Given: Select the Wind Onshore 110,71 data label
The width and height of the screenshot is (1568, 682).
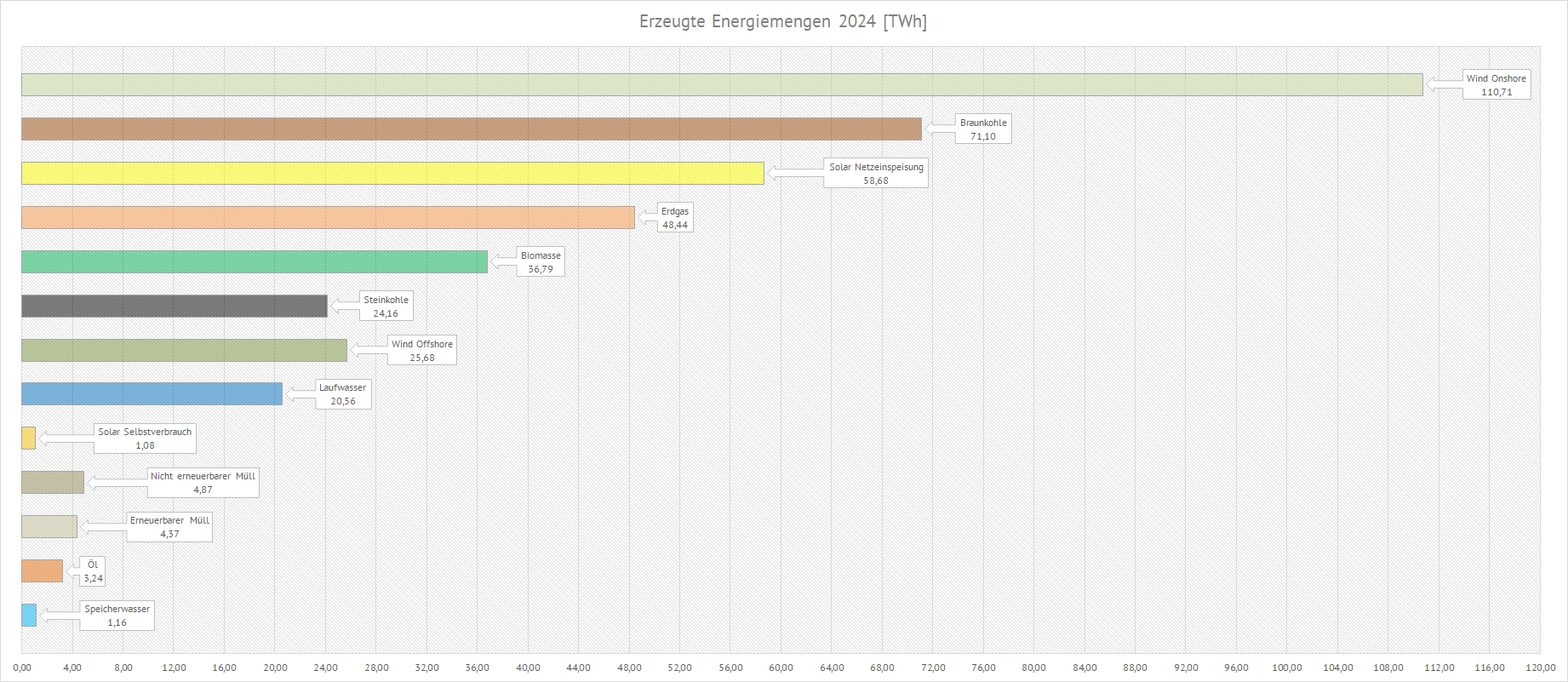Looking at the screenshot, I should [1496, 84].
